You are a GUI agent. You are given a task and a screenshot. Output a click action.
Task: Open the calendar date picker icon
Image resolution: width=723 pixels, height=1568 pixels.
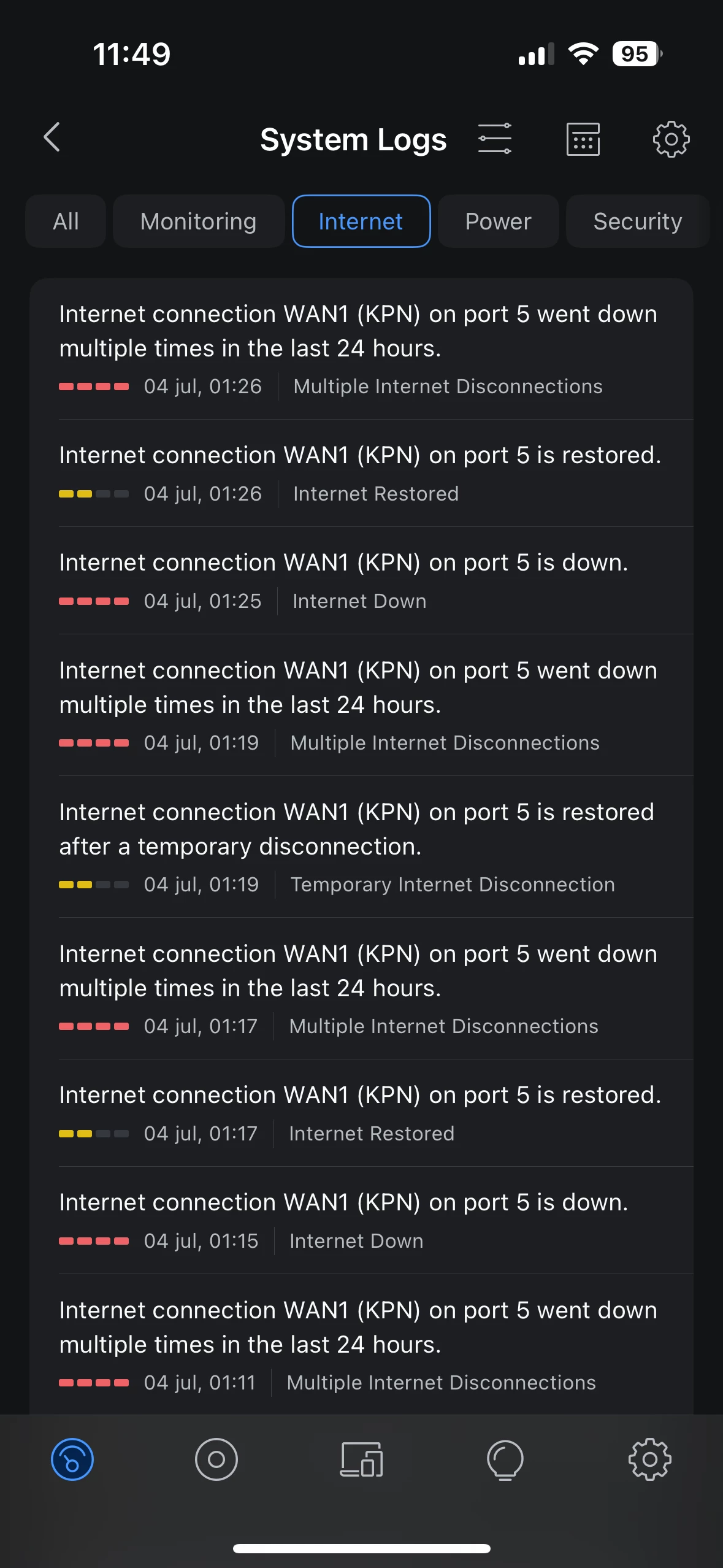pyautogui.click(x=583, y=139)
